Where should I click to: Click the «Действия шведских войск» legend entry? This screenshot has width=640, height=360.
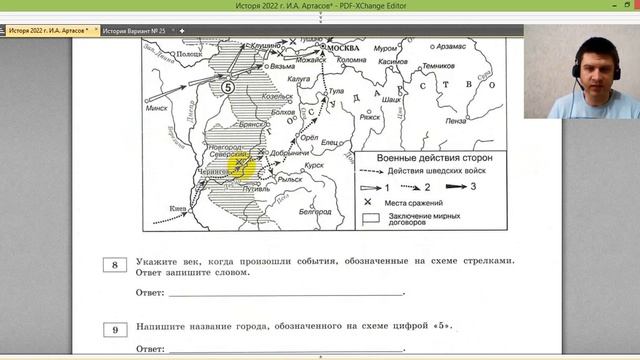[436, 171]
